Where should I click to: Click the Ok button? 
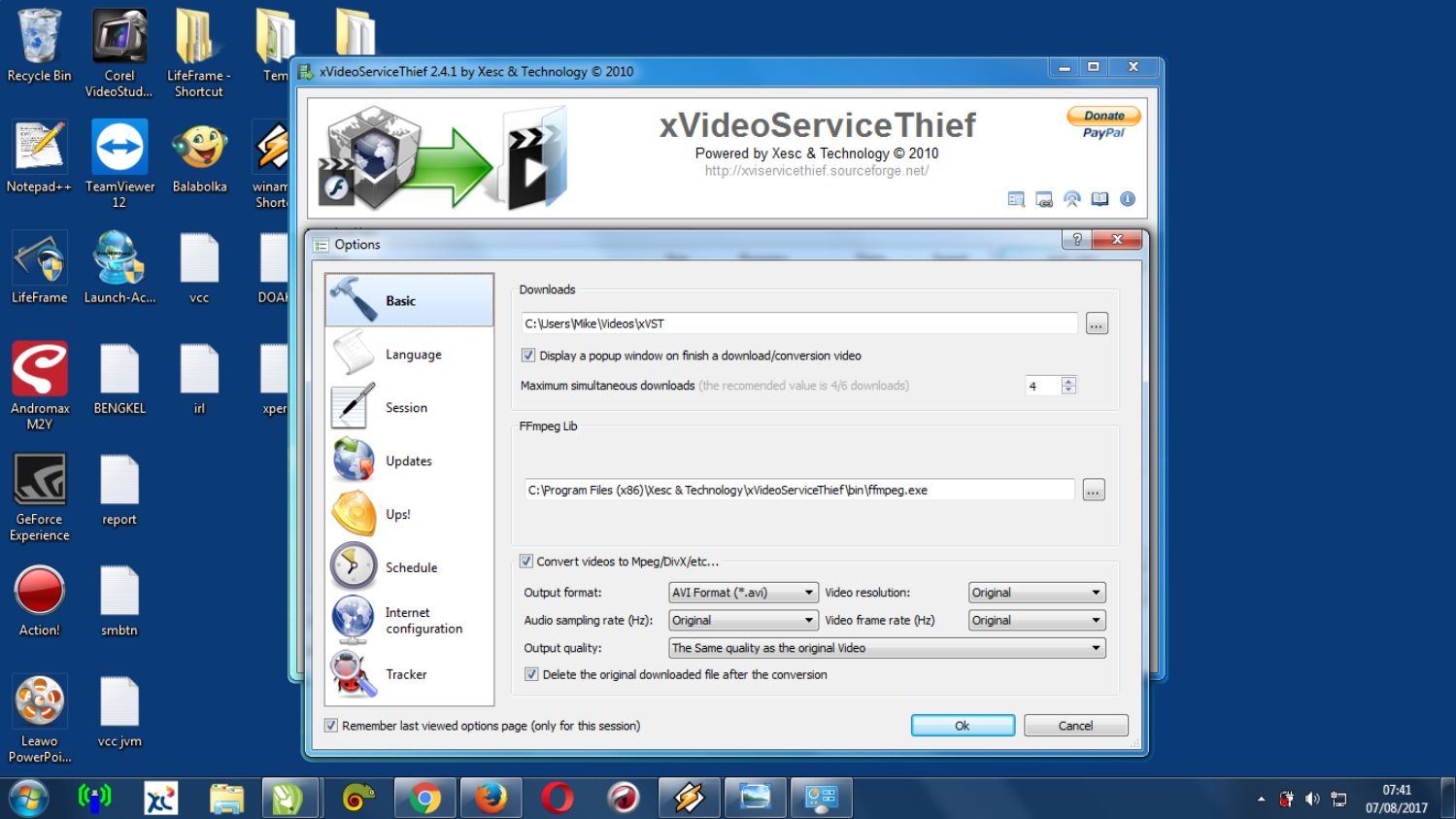(x=963, y=726)
